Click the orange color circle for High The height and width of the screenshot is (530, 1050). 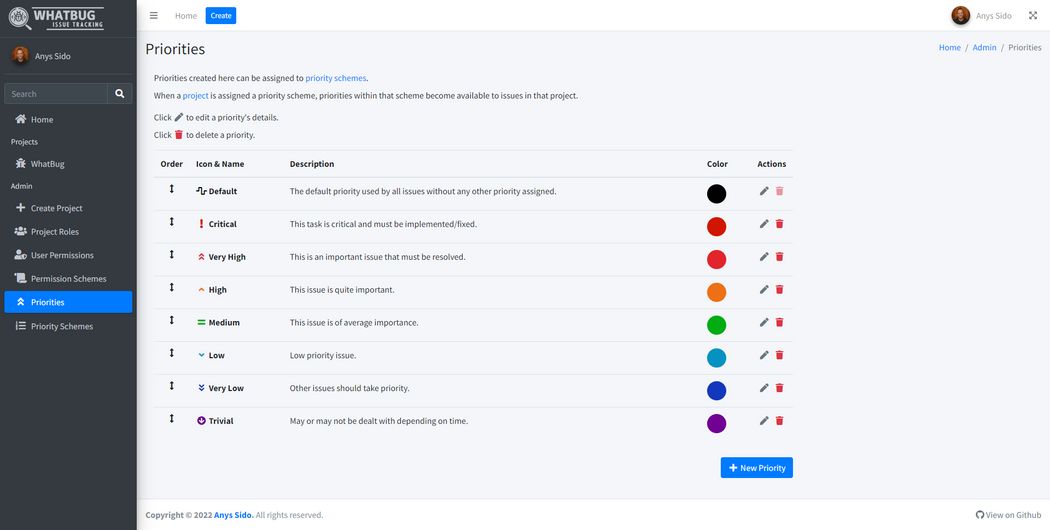coord(716,292)
